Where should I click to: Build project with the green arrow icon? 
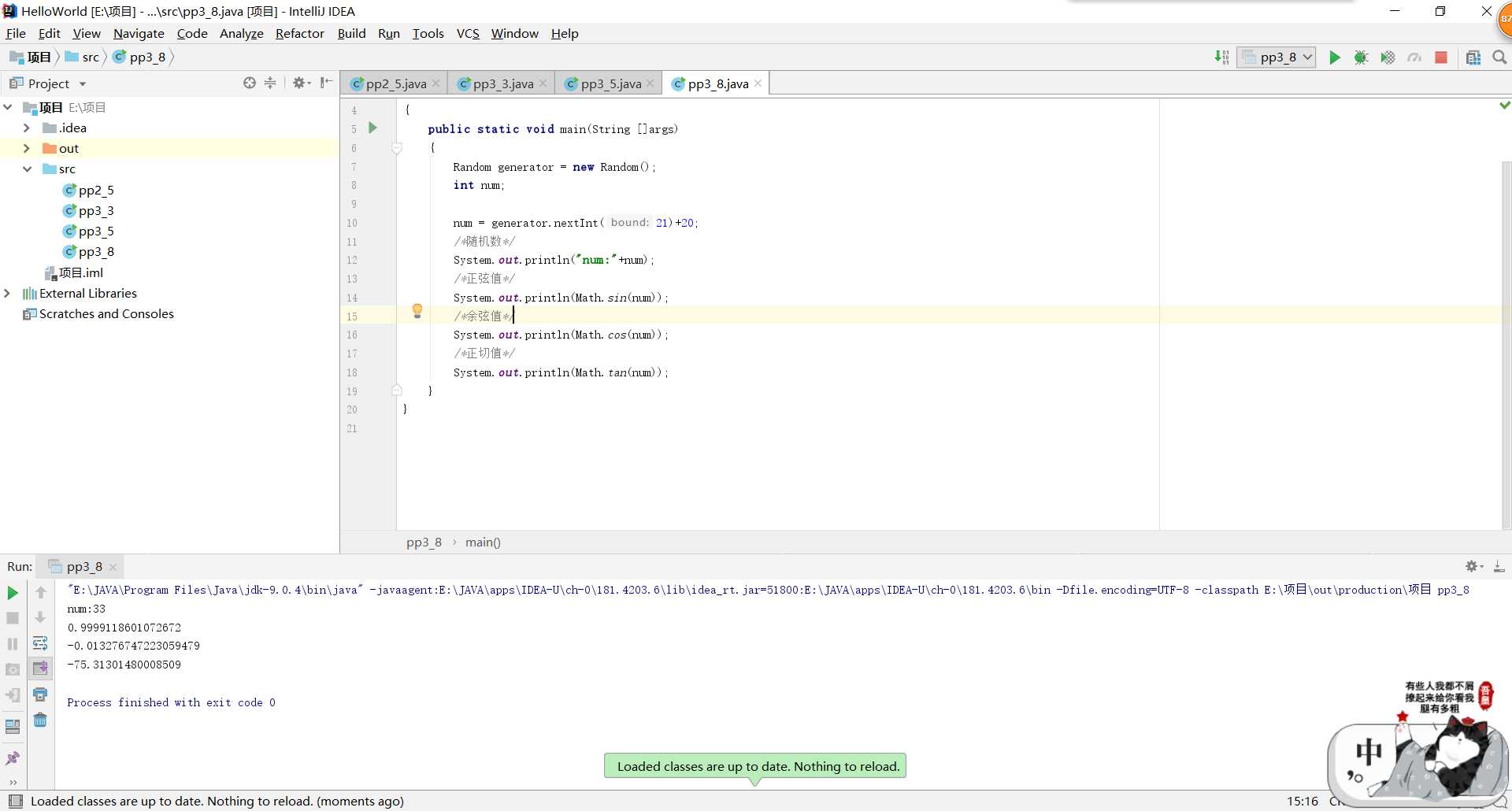(x=1221, y=57)
